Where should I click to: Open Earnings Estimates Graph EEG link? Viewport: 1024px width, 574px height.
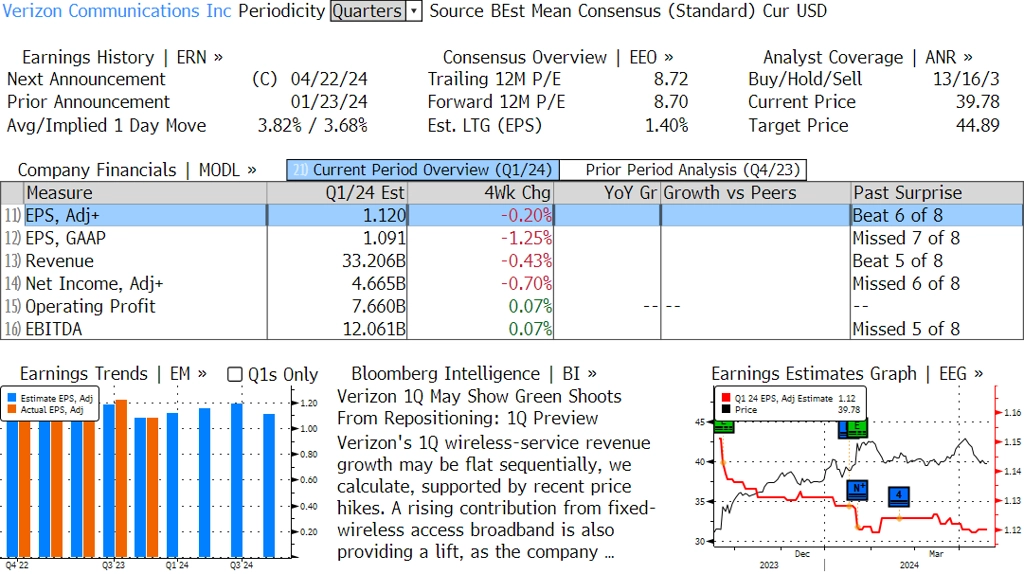pyautogui.click(x=847, y=374)
